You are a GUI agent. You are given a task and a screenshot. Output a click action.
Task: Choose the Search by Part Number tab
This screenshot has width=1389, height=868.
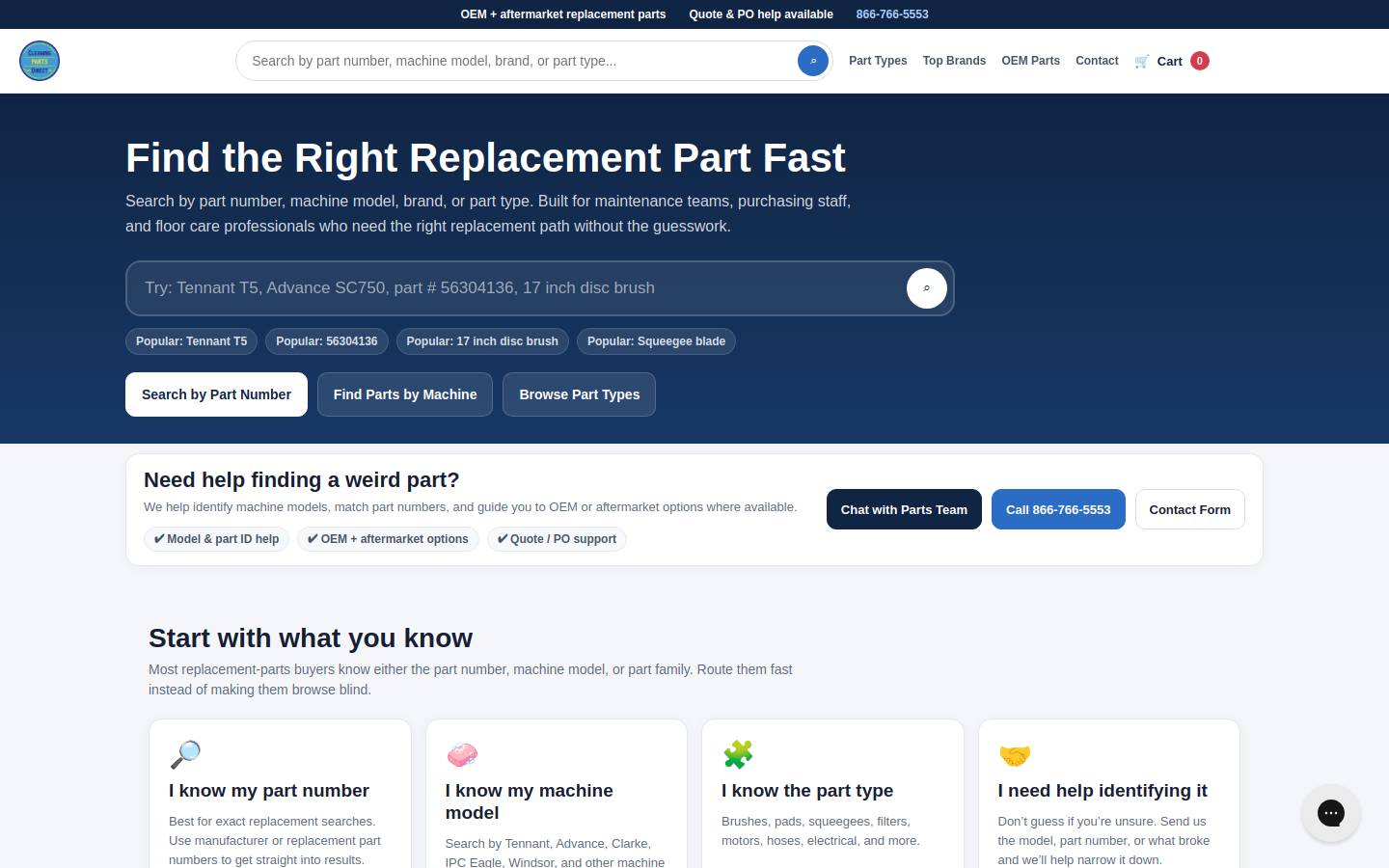coord(216,394)
